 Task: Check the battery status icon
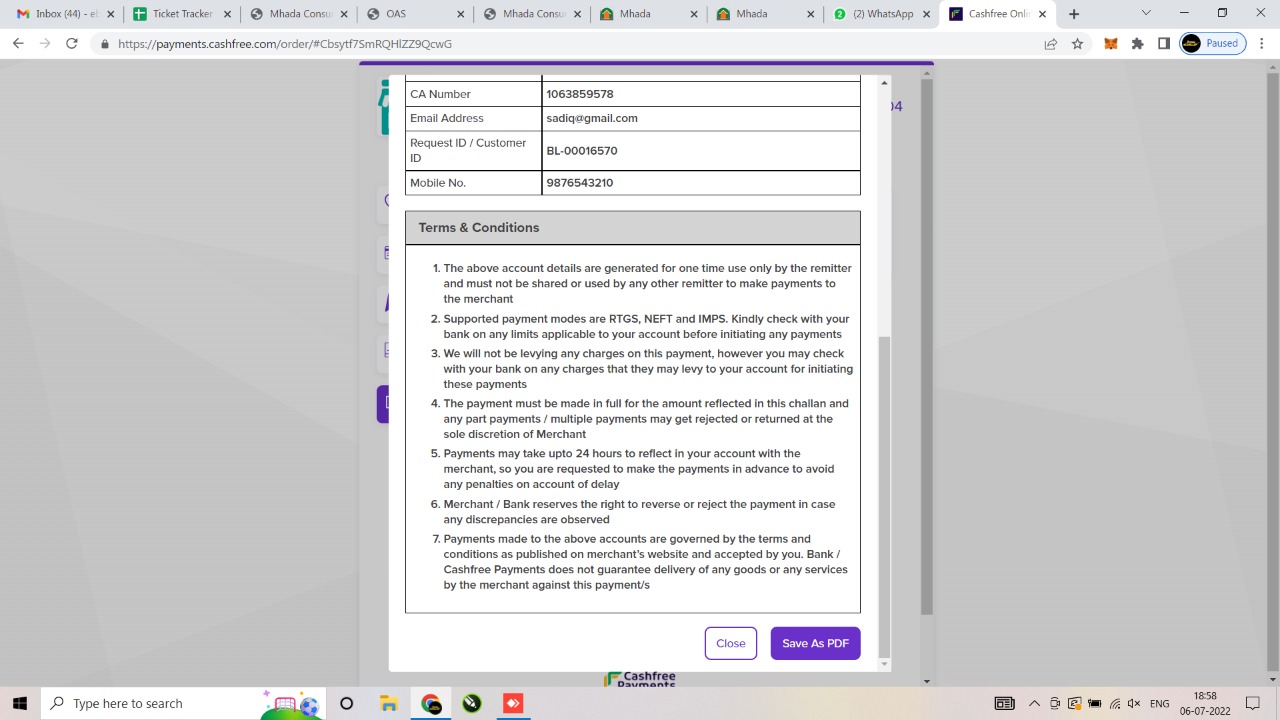coord(1095,704)
